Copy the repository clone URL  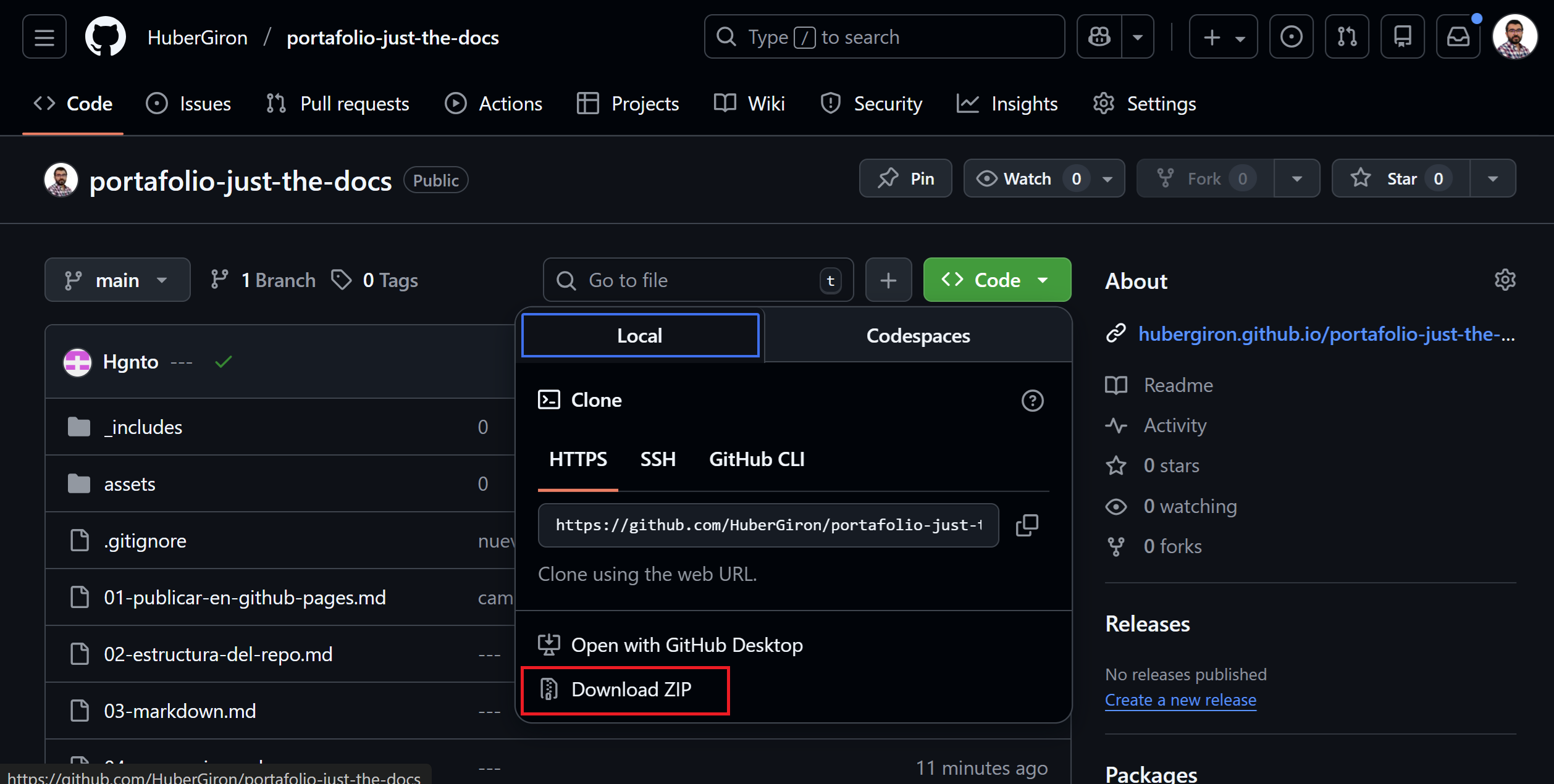[x=1027, y=525]
